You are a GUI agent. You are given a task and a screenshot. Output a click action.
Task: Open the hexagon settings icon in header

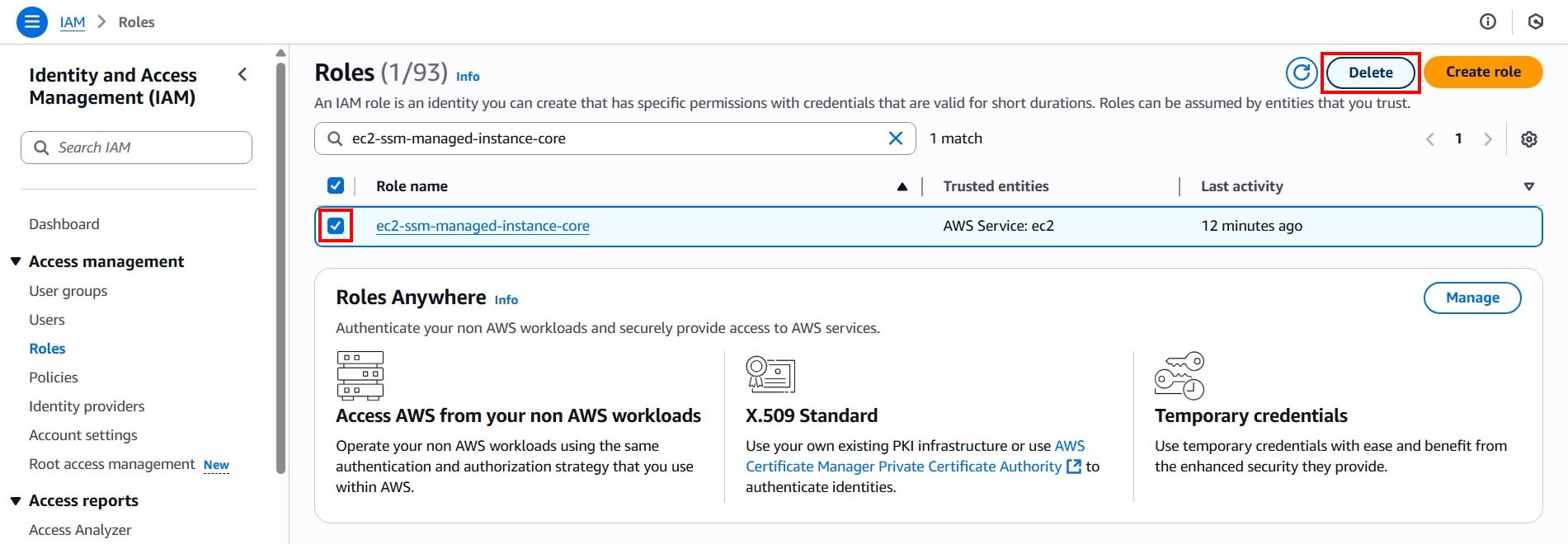1536,22
